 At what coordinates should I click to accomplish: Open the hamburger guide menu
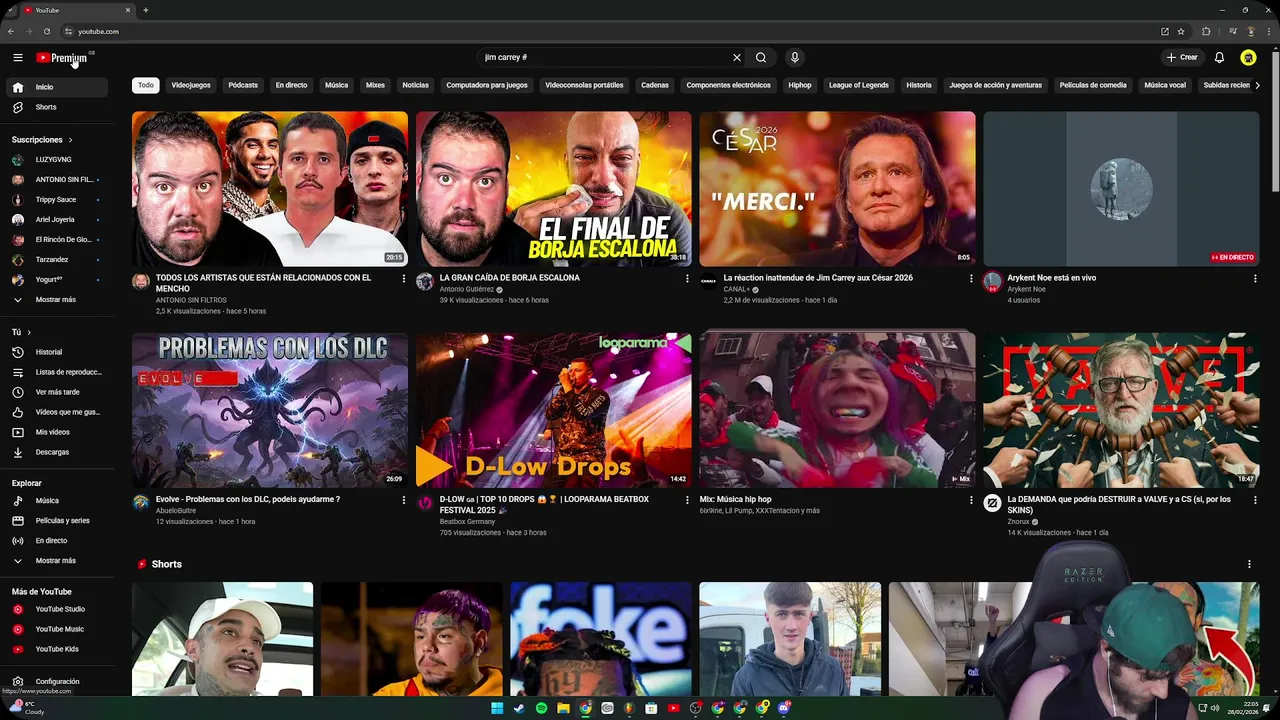pyautogui.click(x=17, y=58)
